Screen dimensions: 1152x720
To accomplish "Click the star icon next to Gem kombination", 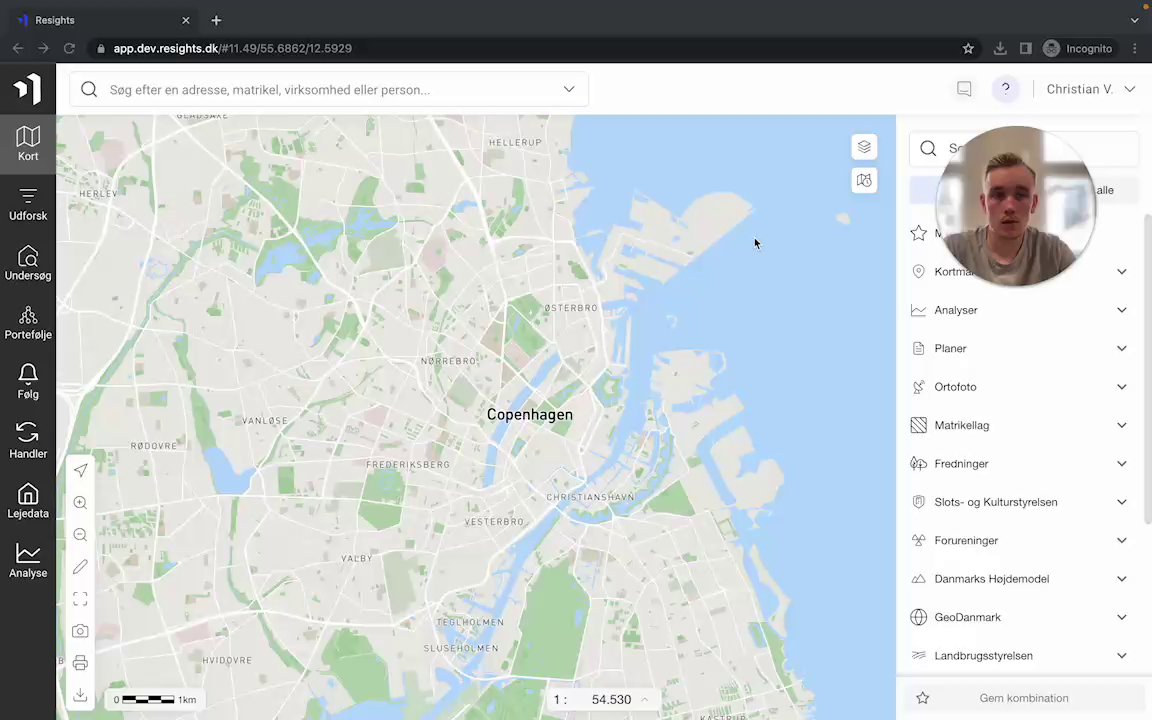I will (923, 698).
